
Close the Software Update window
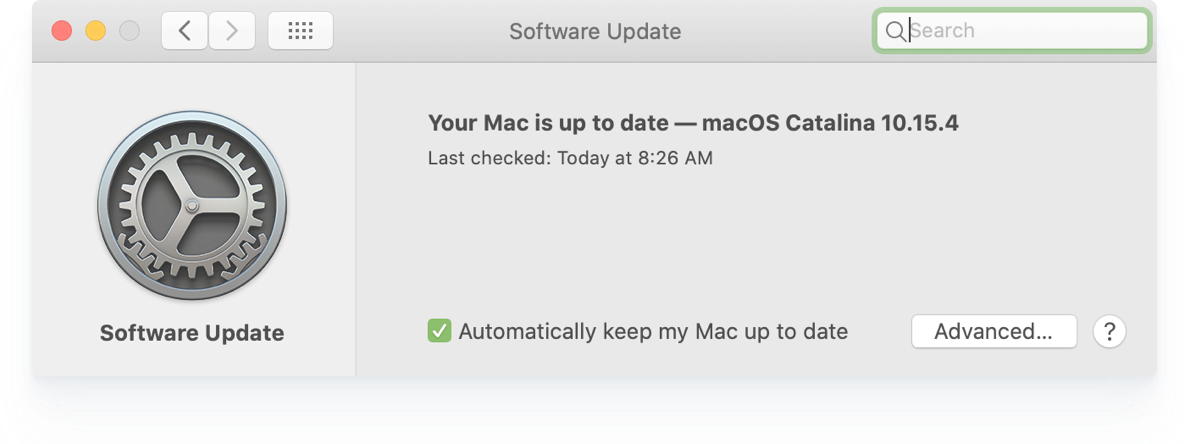pos(62,31)
